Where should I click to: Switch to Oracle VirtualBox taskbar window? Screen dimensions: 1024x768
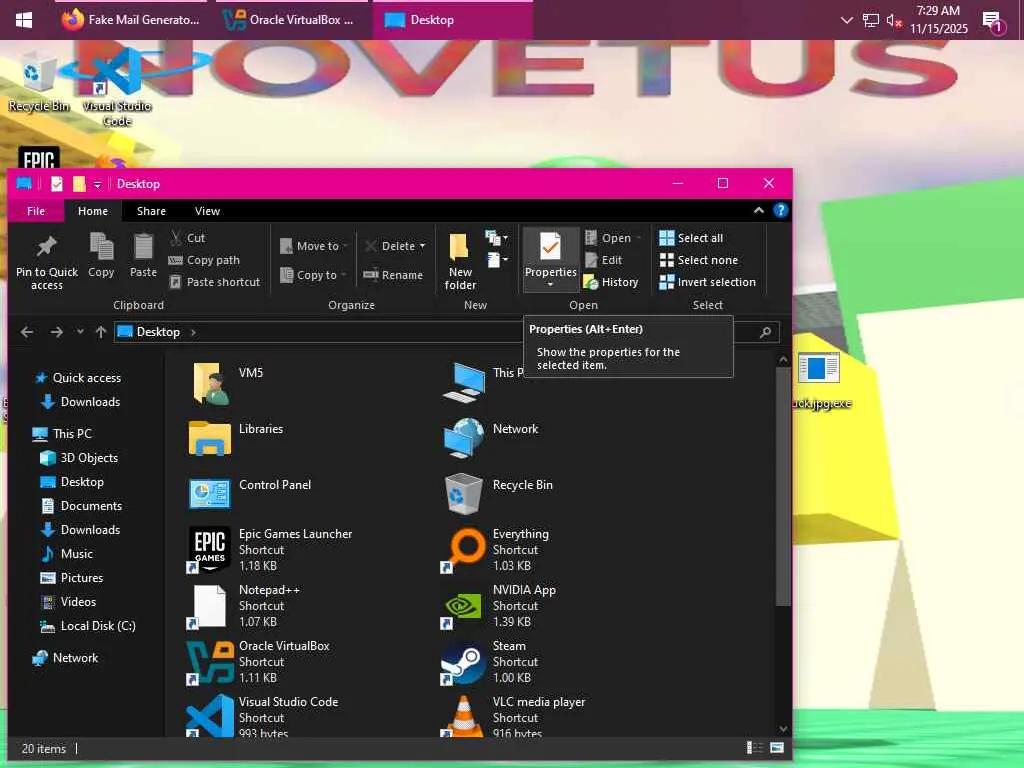click(x=290, y=20)
